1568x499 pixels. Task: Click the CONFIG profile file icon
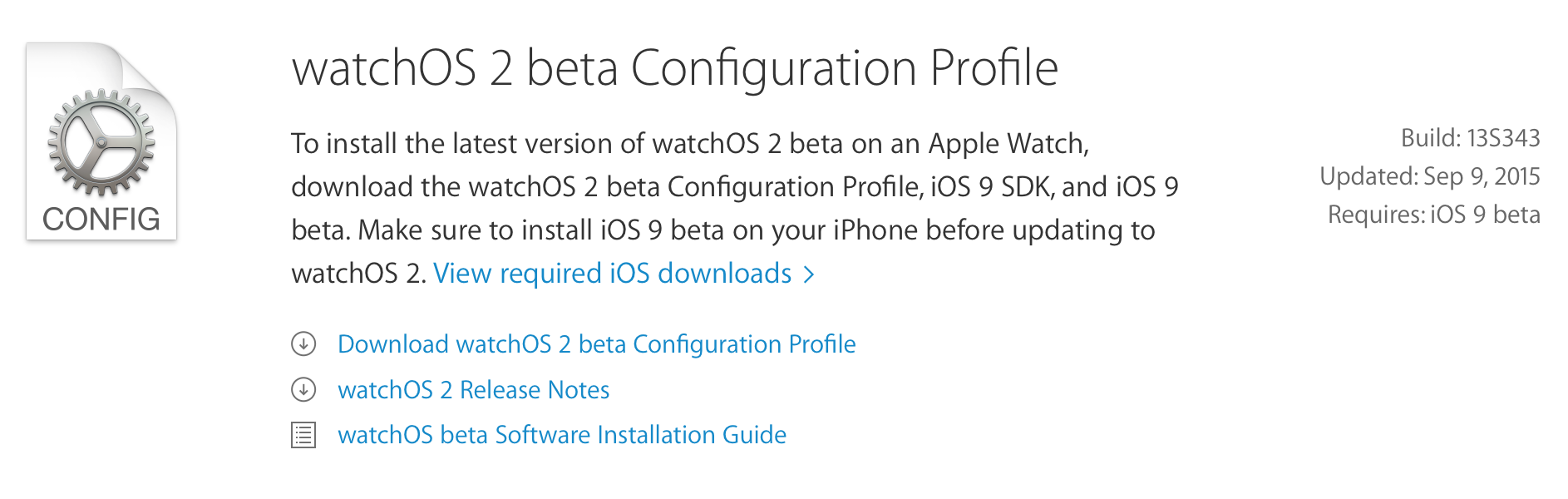[100, 141]
